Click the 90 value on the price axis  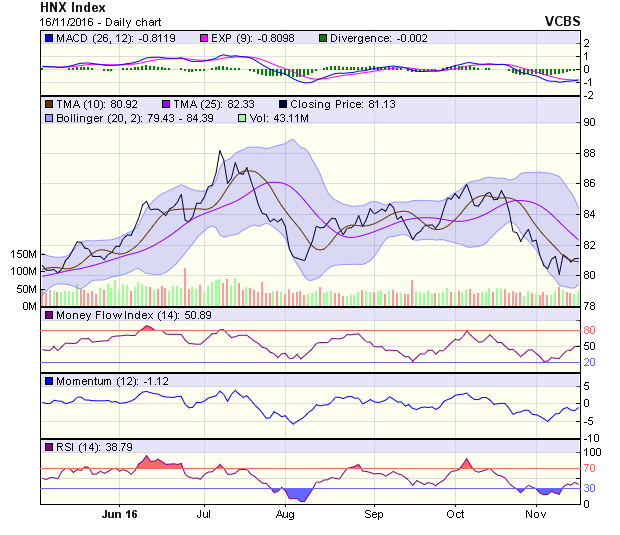click(590, 122)
